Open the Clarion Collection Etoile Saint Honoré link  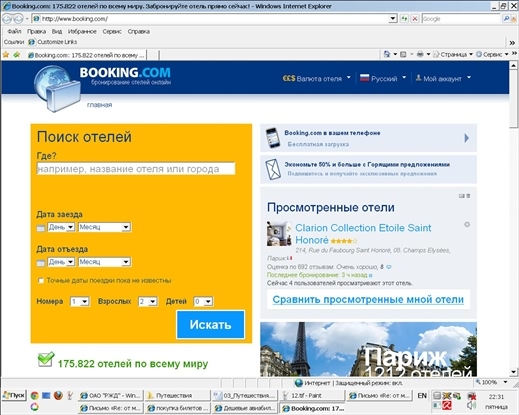click(x=363, y=234)
